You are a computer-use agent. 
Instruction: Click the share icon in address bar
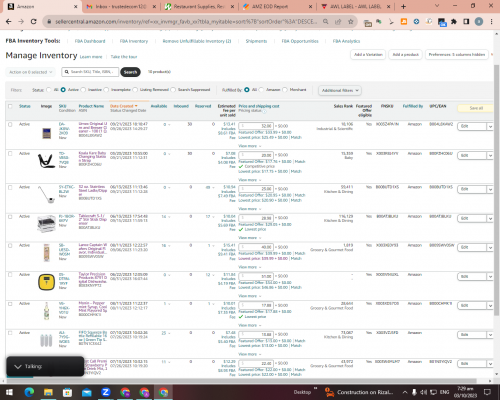tap(338, 22)
